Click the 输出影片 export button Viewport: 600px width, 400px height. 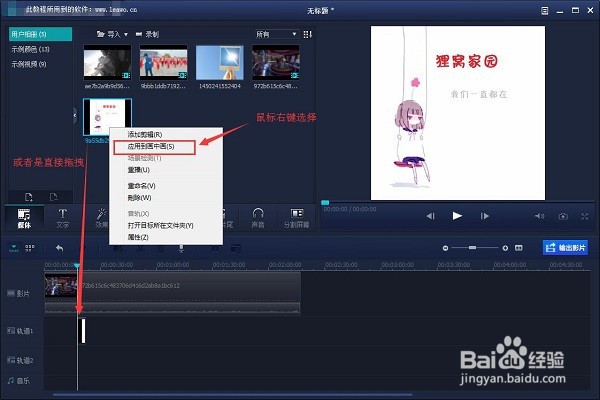click(x=565, y=248)
